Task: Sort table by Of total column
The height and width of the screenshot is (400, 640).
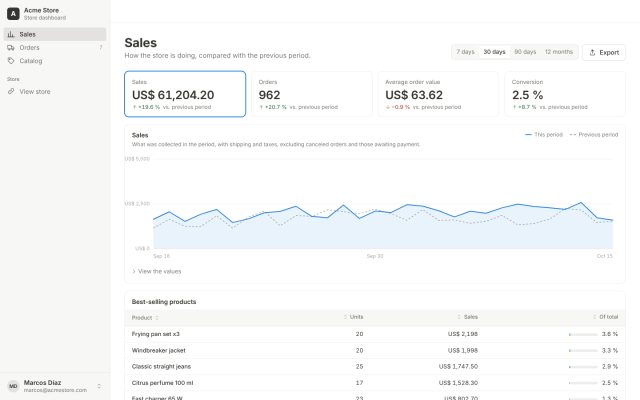Action: click(606, 317)
